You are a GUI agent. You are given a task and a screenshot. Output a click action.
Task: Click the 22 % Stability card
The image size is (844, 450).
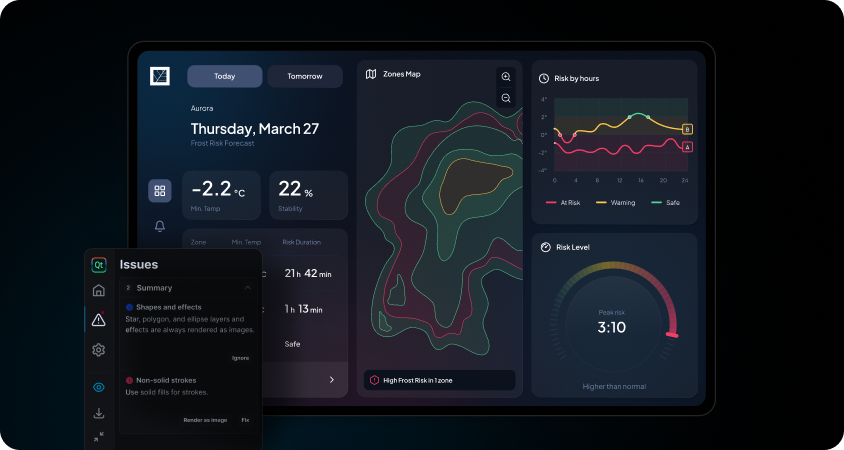click(308, 195)
